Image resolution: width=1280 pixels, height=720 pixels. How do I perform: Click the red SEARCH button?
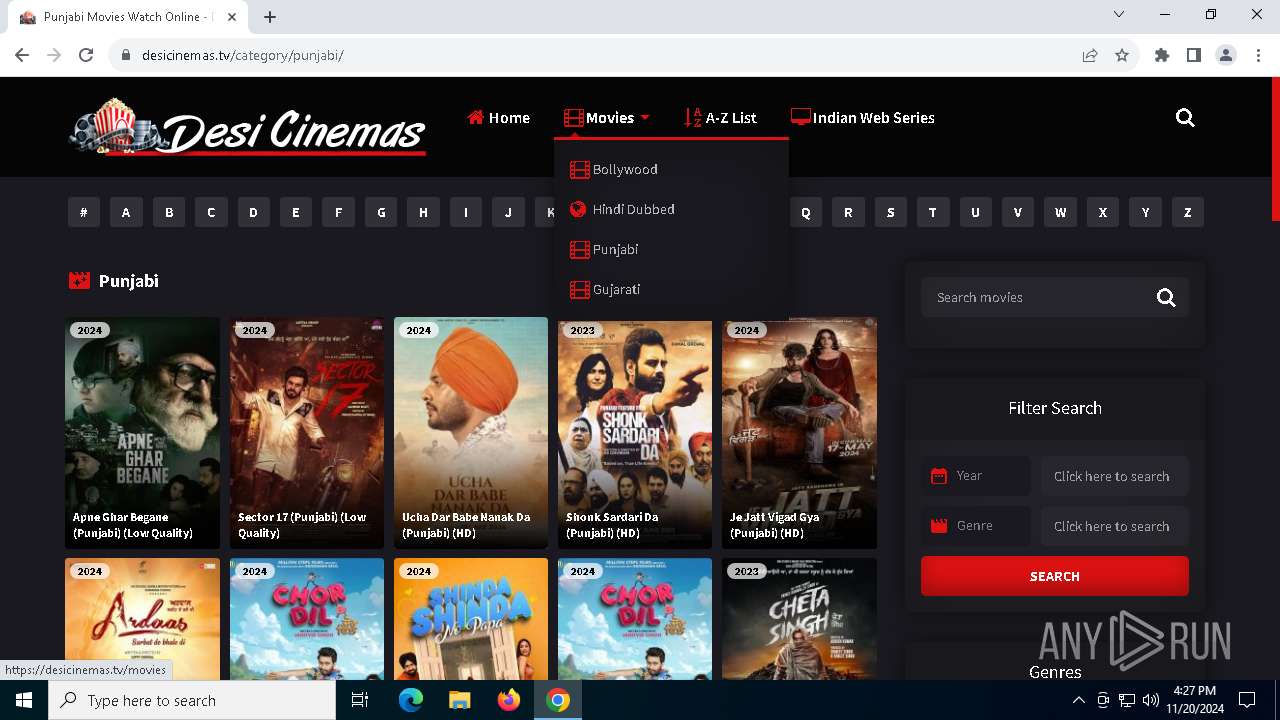(x=1055, y=576)
